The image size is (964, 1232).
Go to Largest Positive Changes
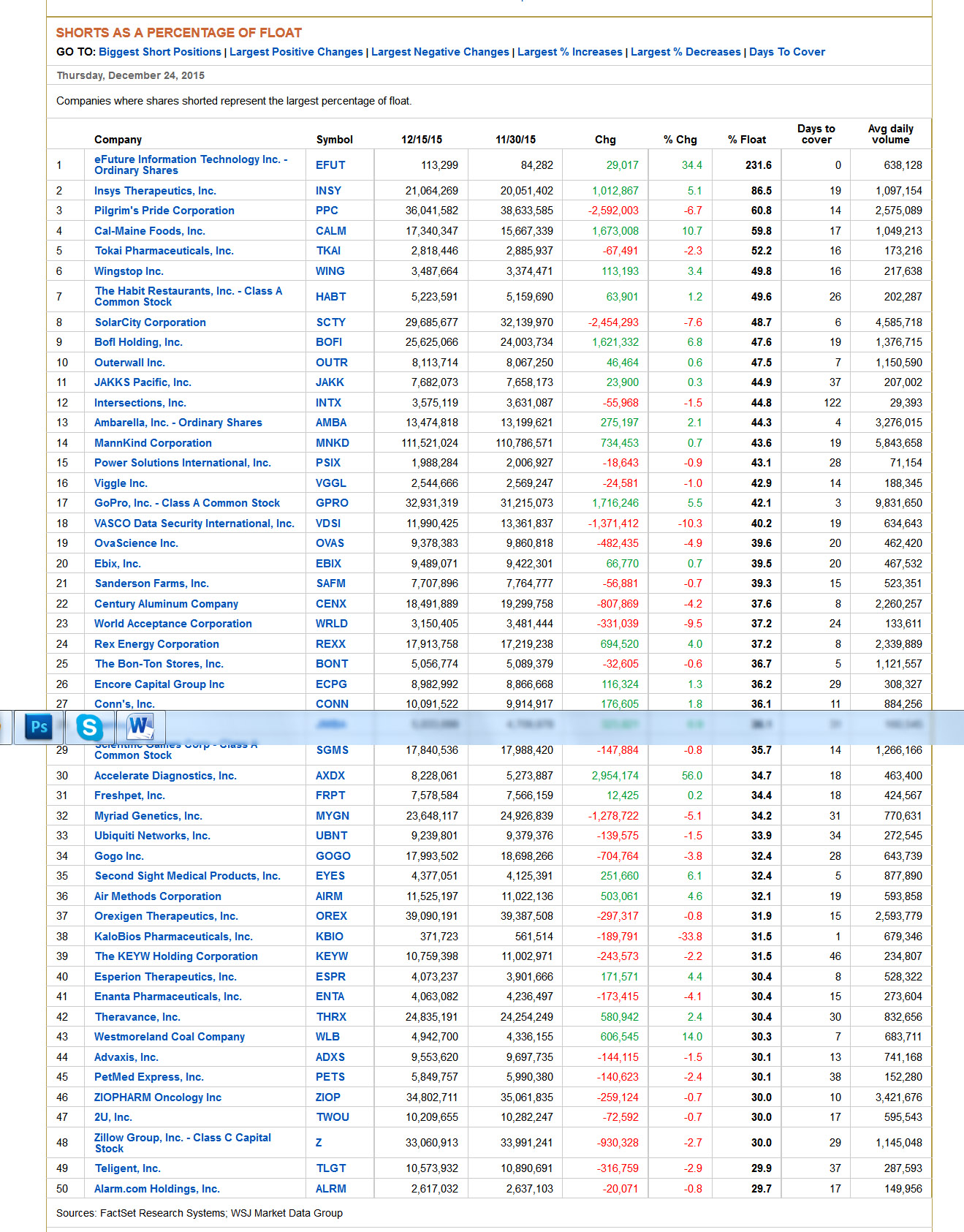coord(296,52)
